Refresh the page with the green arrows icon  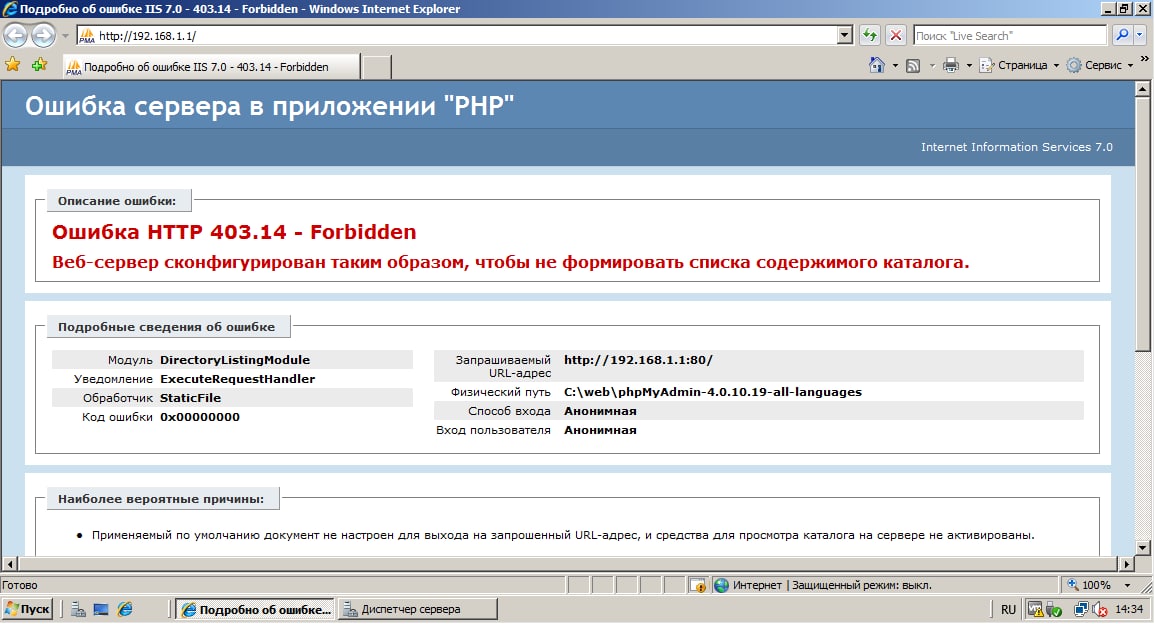click(x=870, y=35)
